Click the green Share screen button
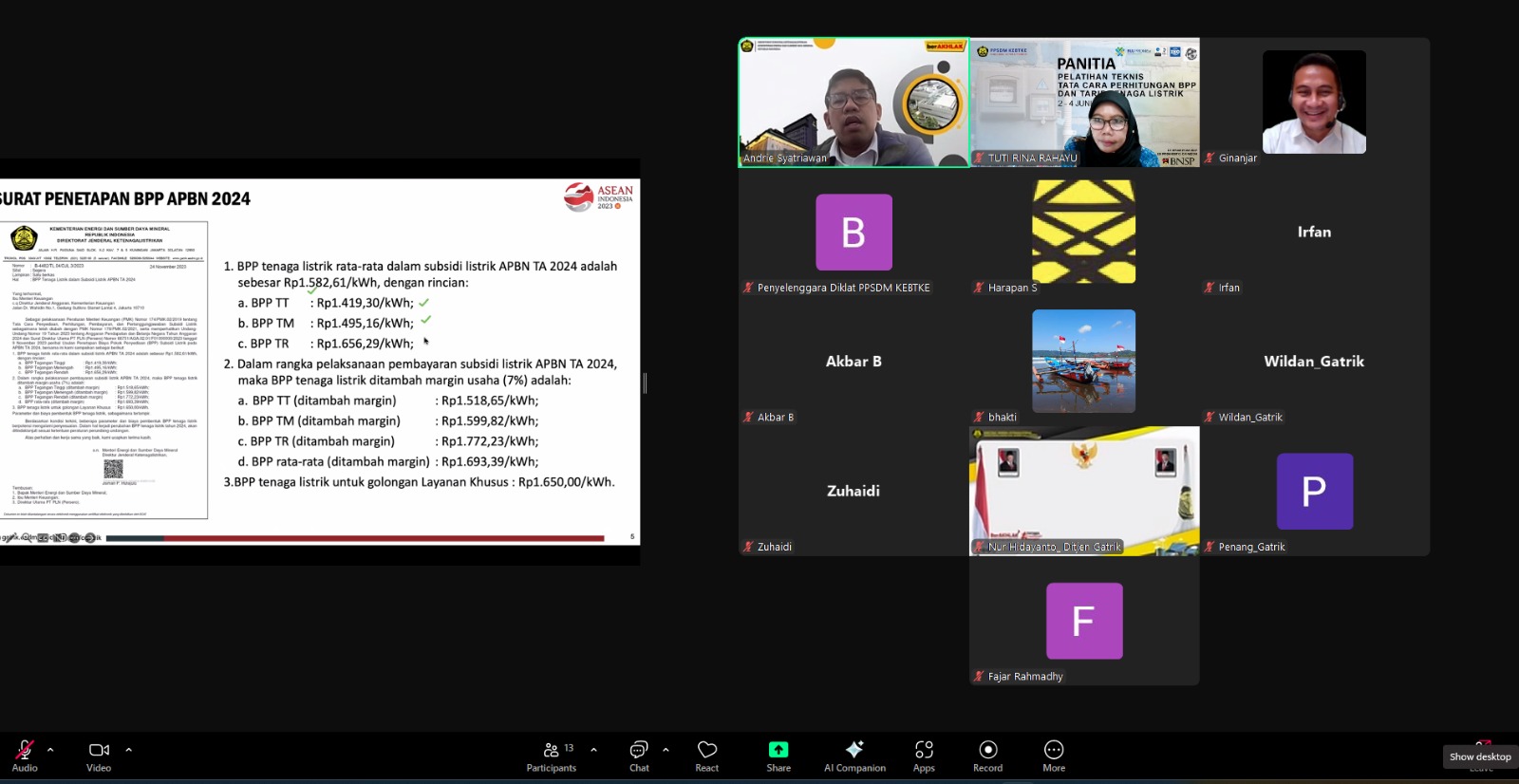 pos(778,756)
